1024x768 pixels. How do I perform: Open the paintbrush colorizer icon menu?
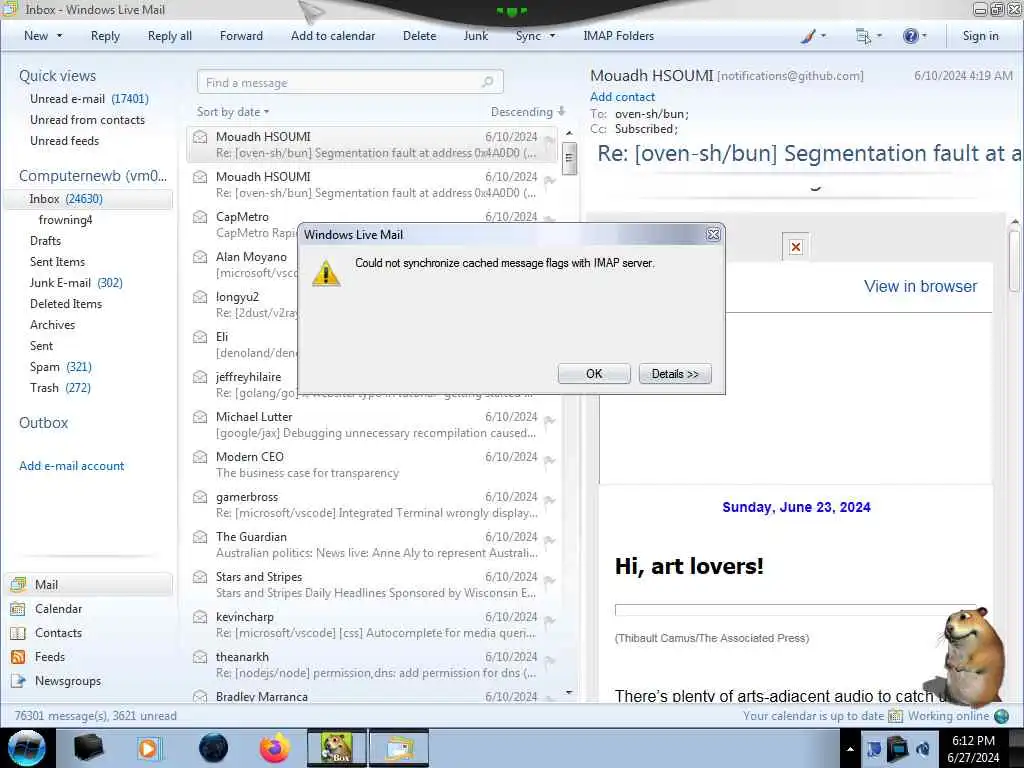pyautogui.click(x=813, y=36)
